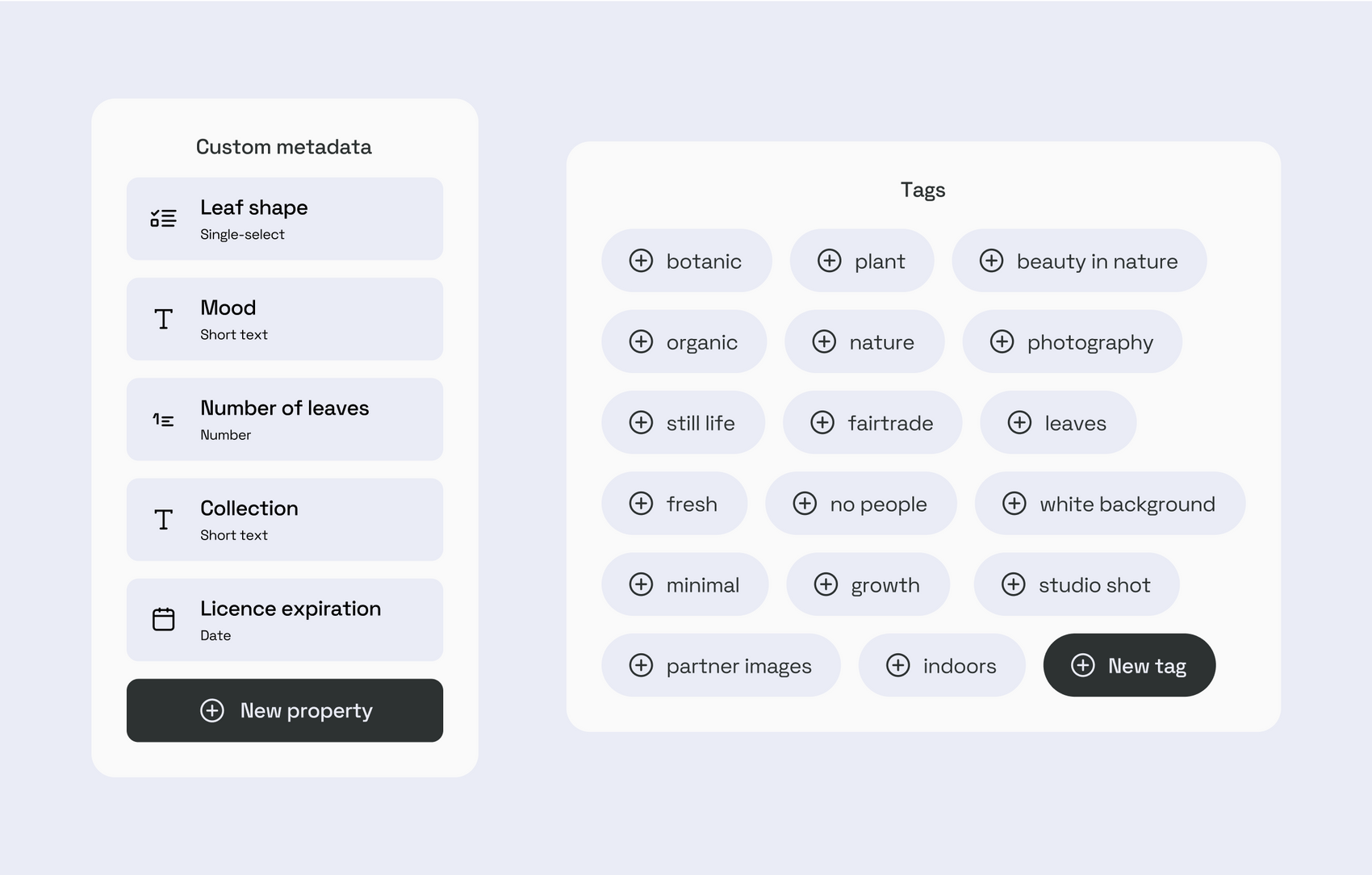Click the plus icon on partner images tag
The height and width of the screenshot is (875, 1372).
[641, 665]
